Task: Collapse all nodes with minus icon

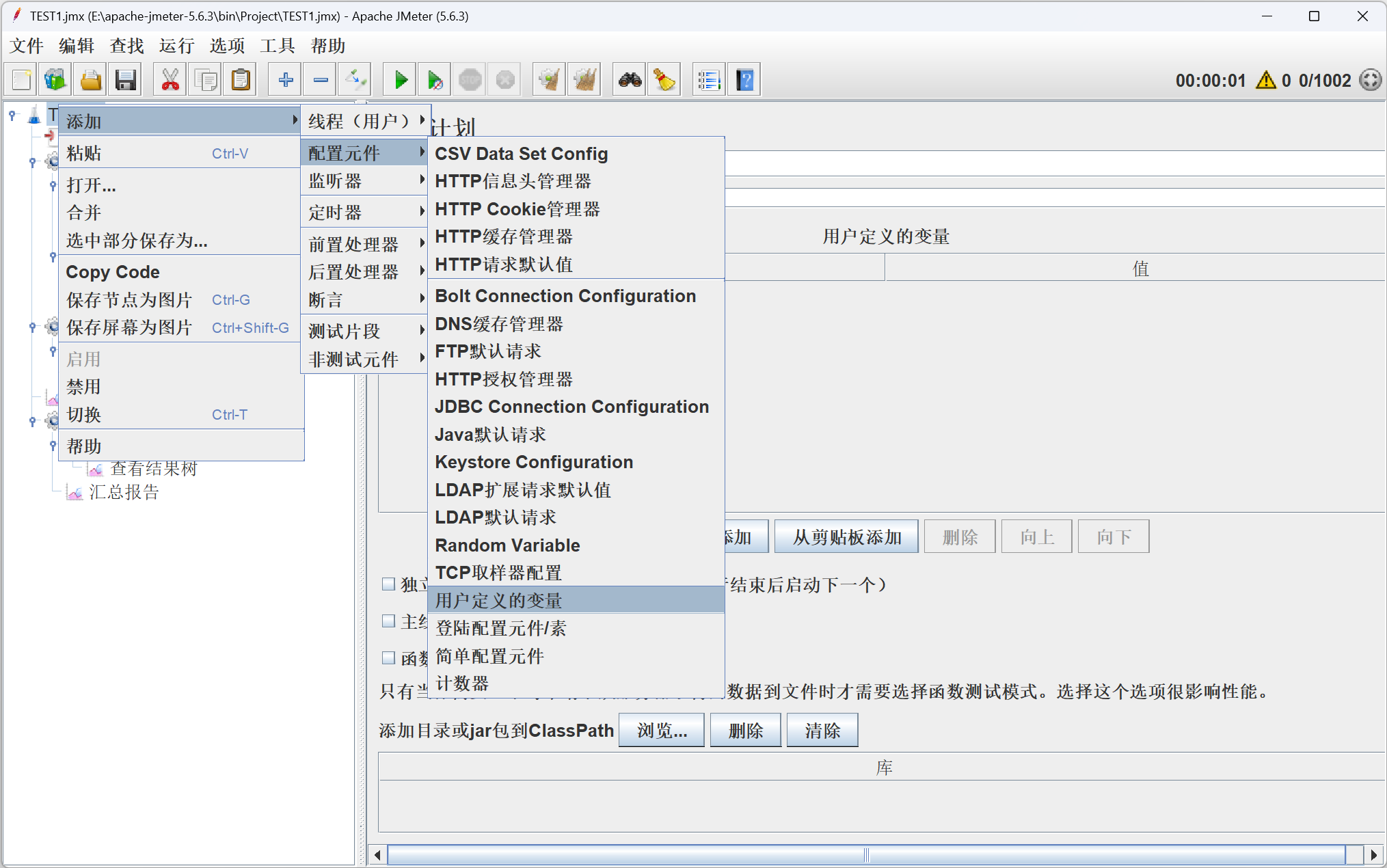Action: click(x=321, y=80)
